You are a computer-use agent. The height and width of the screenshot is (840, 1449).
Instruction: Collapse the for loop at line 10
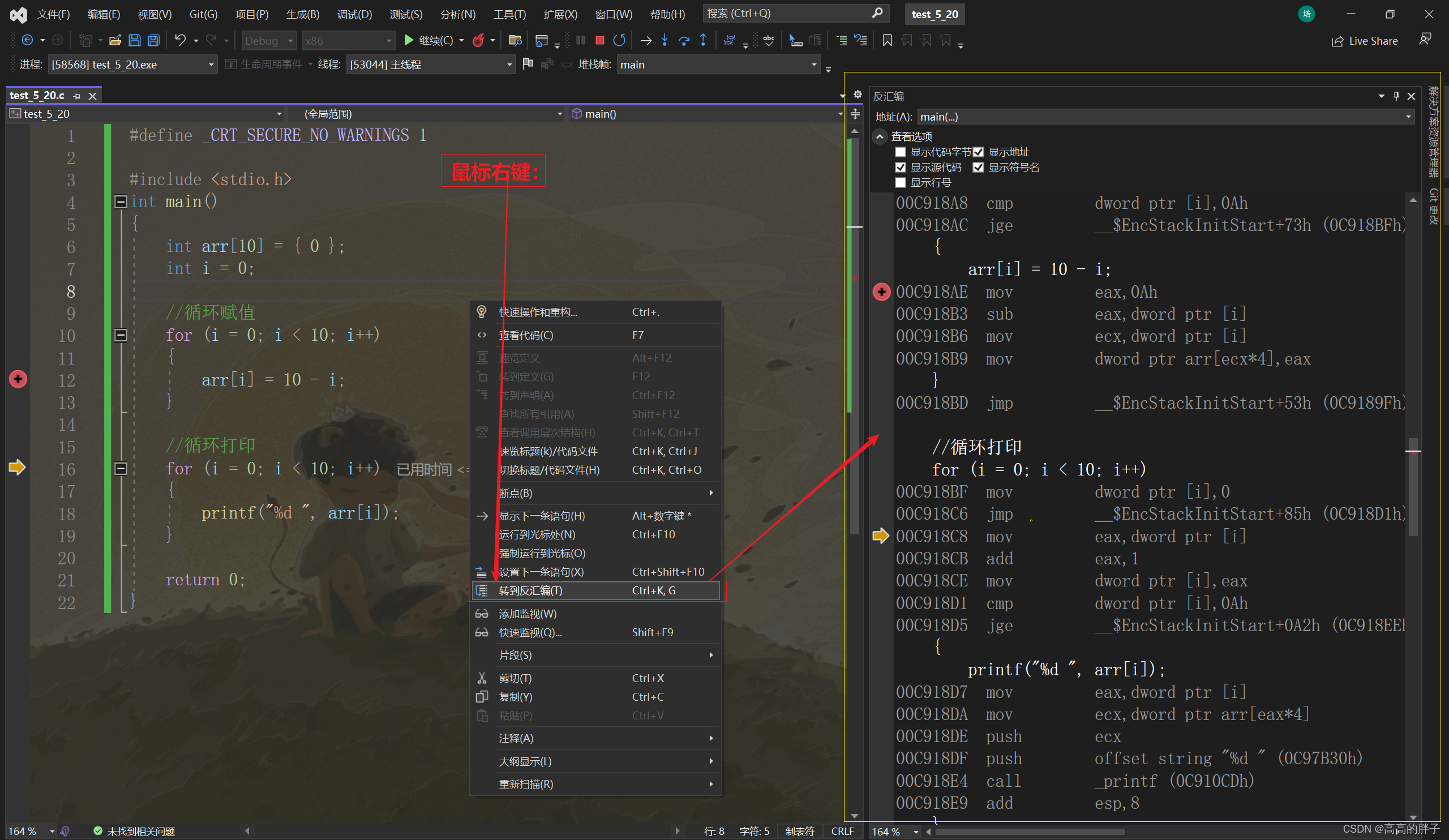[x=121, y=335]
